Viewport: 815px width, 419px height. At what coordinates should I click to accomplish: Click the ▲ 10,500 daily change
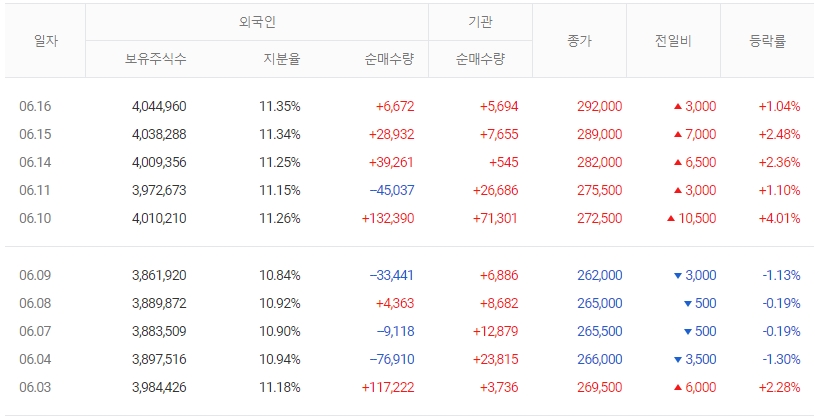691,218
